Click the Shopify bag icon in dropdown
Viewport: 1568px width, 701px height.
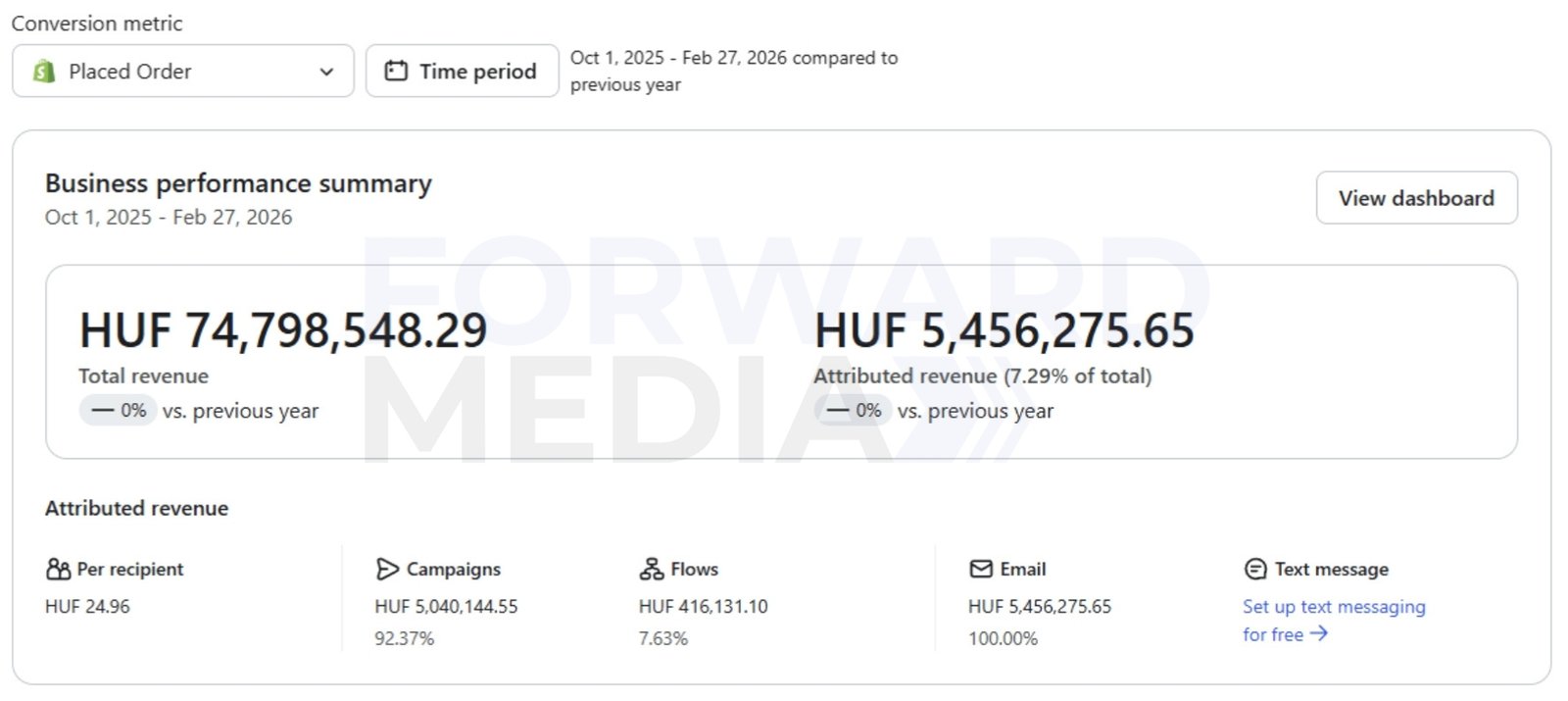44,72
